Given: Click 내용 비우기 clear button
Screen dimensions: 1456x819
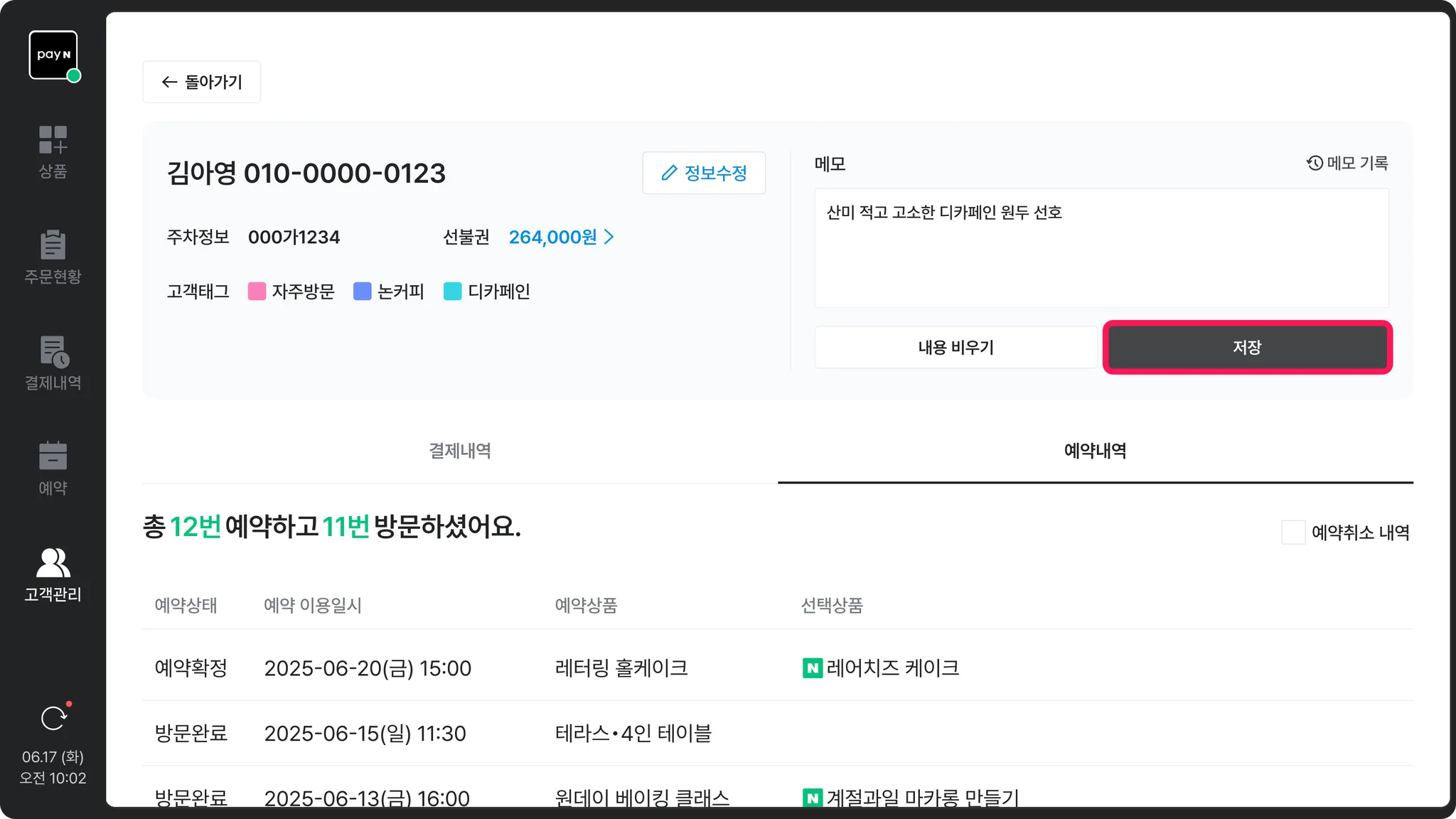Looking at the screenshot, I should click(955, 348).
